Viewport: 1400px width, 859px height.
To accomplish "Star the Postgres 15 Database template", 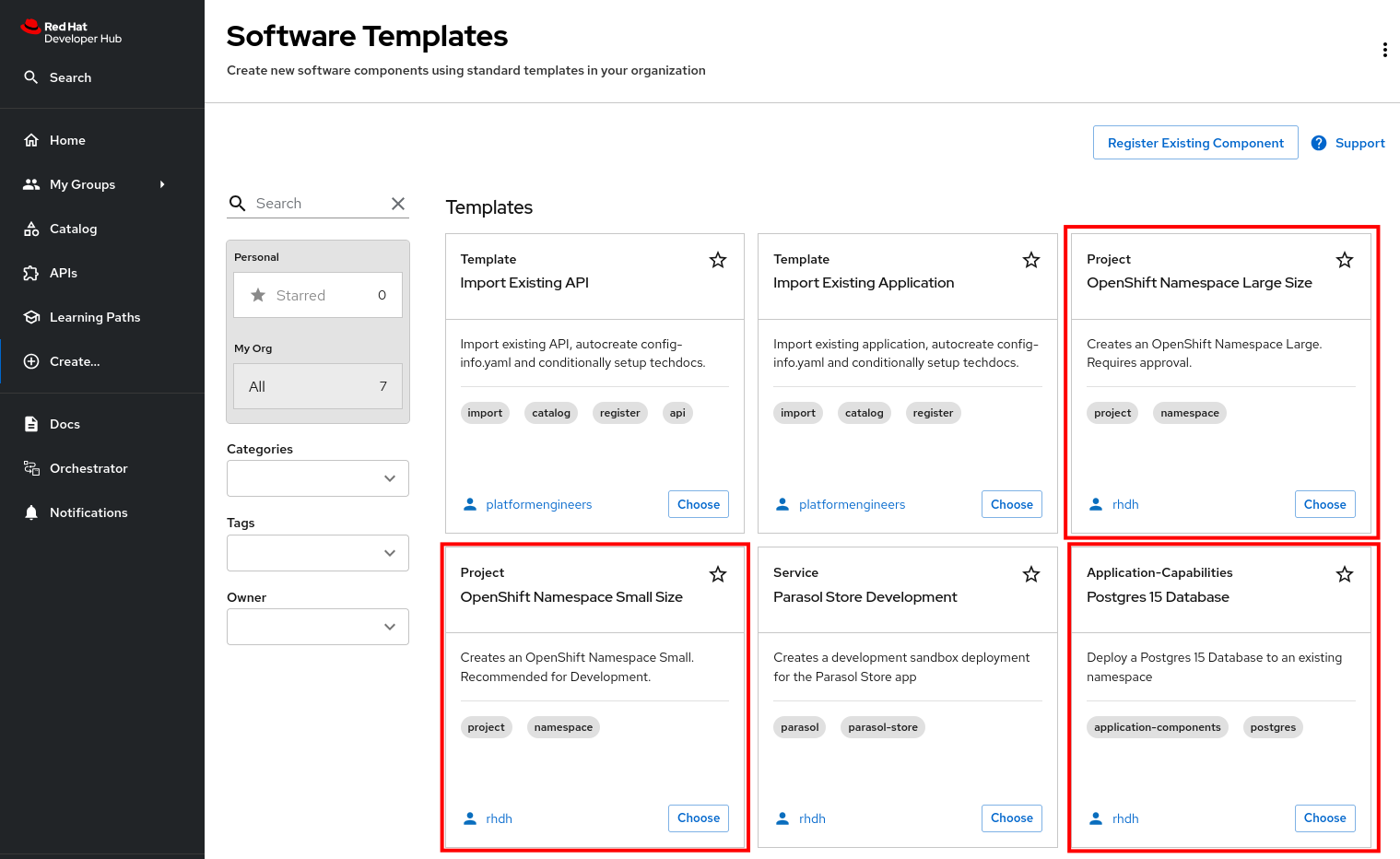I will pyautogui.click(x=1345, y=574).
